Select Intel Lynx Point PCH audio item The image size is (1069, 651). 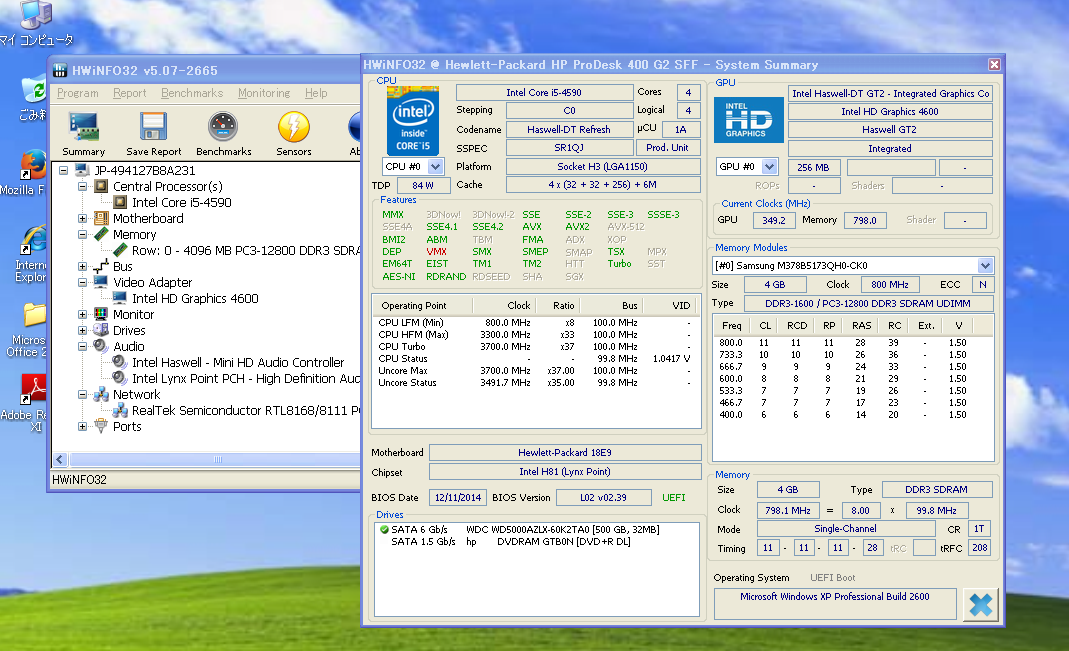point(245,378)
